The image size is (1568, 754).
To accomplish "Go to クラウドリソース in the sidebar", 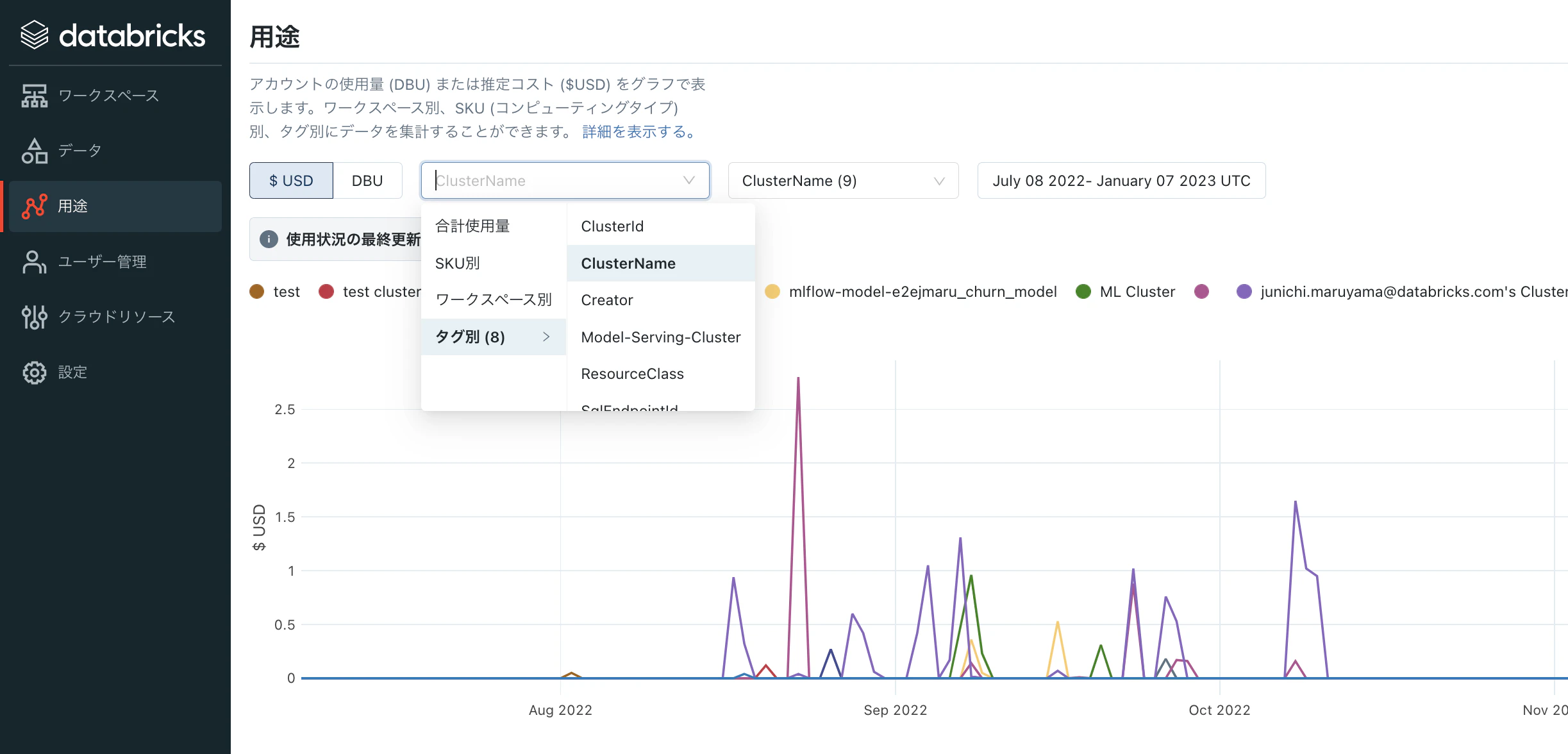I will click(x=117, y=317).
